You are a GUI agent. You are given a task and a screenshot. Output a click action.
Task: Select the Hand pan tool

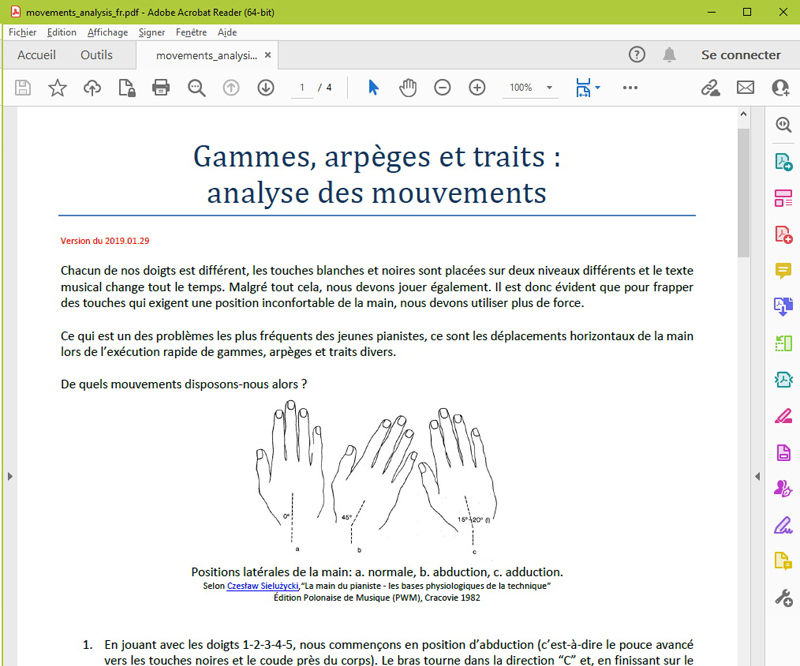408,88
